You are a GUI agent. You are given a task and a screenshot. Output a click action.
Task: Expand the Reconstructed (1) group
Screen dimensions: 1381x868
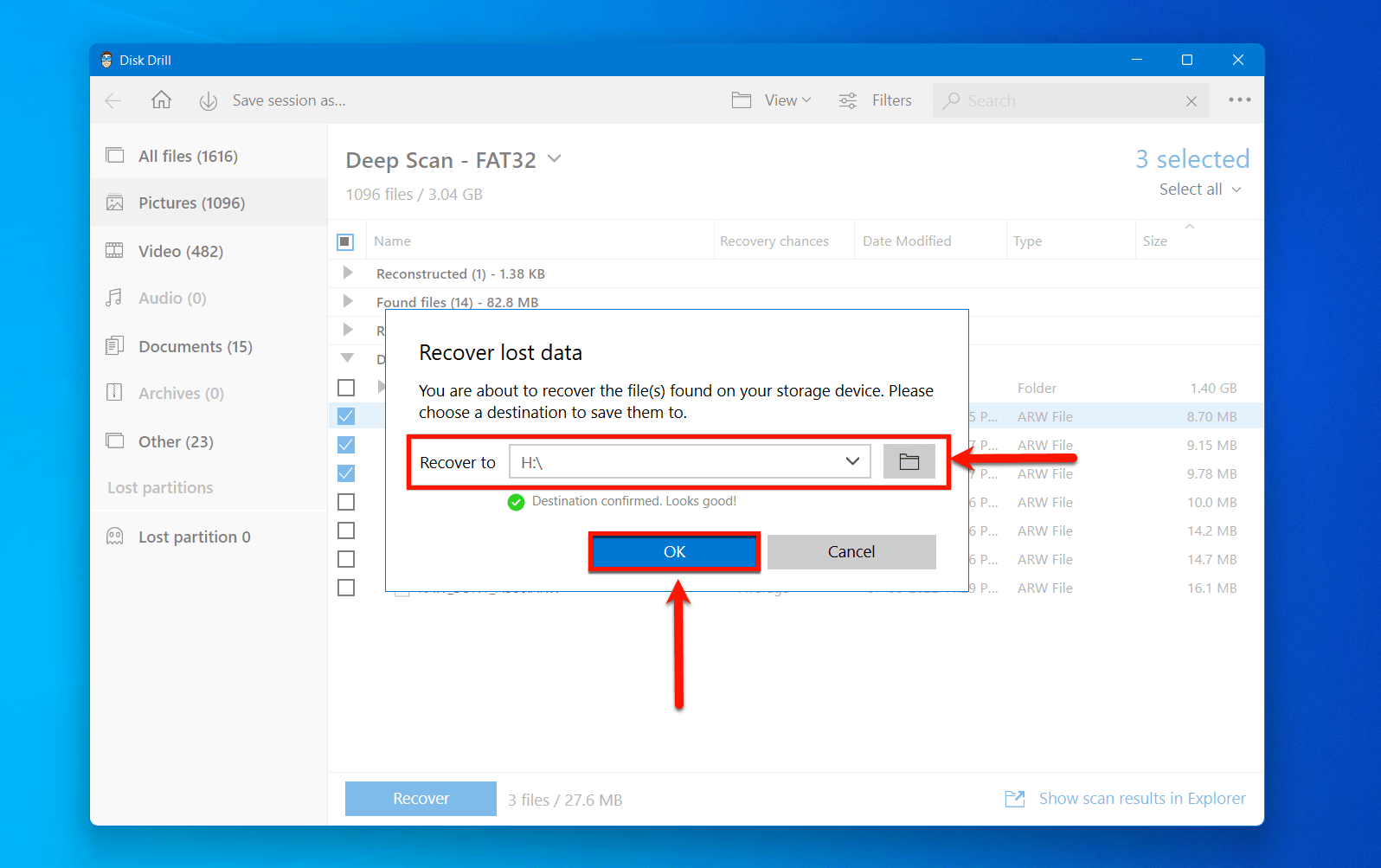click(348, 273)
